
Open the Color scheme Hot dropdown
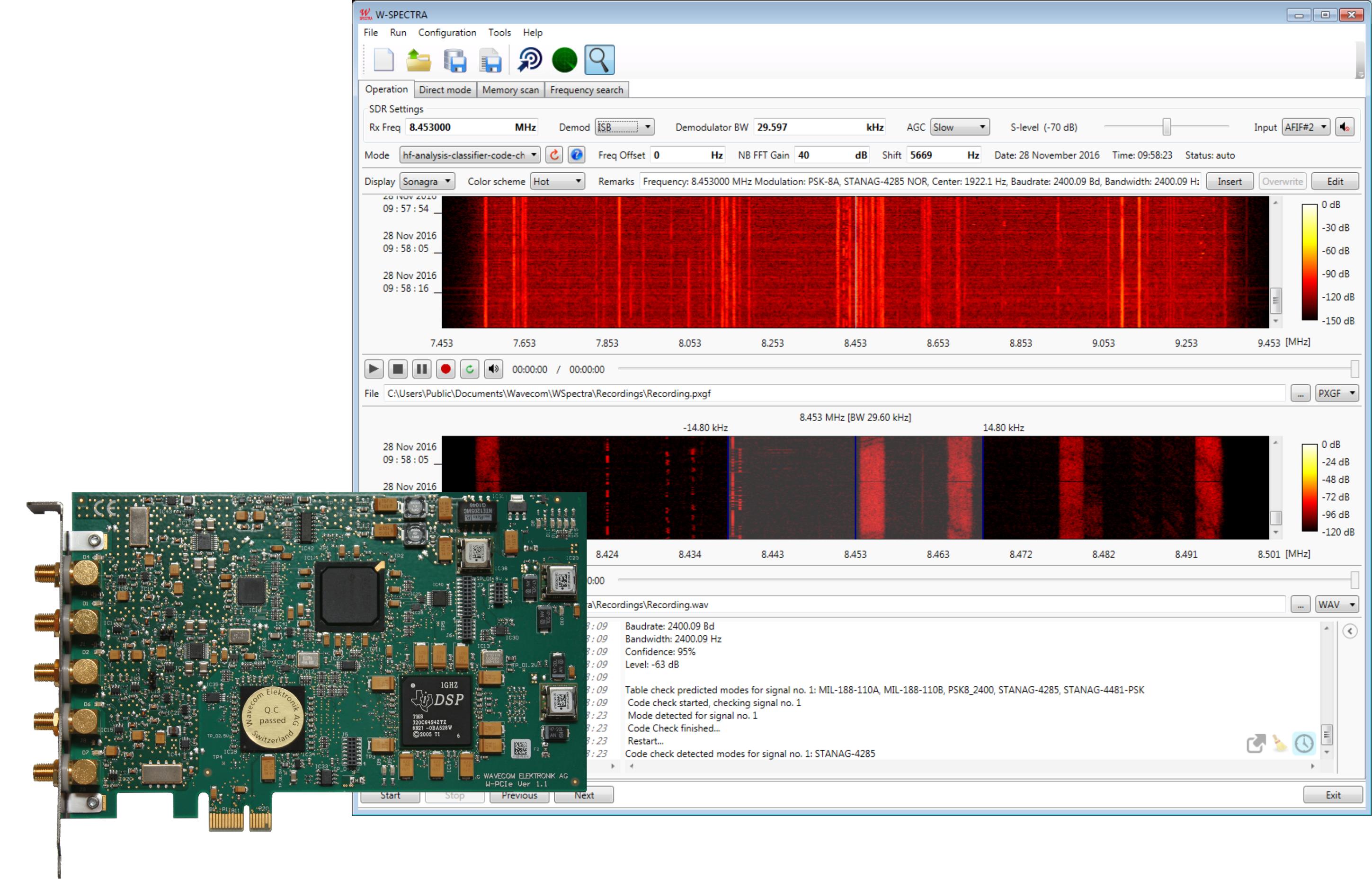click(x=558, y=181)
